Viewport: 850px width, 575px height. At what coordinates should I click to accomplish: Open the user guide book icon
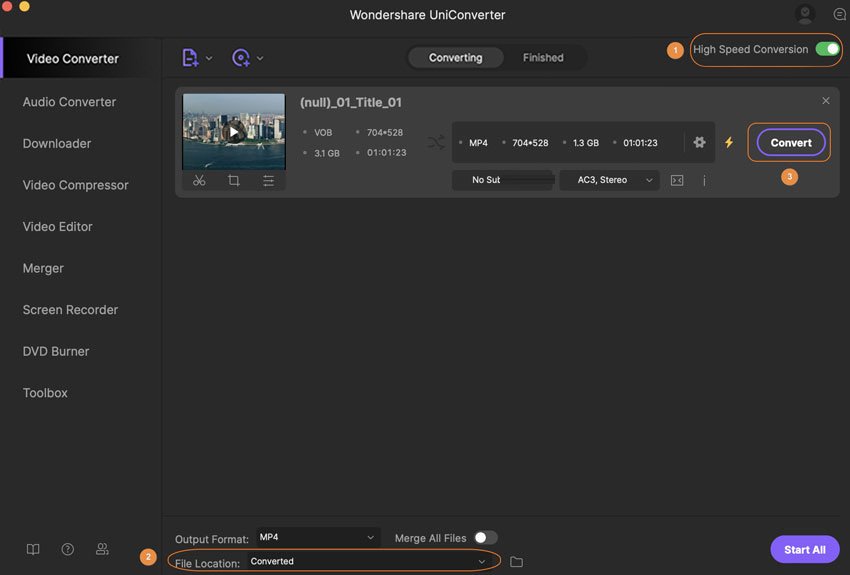click(33, 549)
